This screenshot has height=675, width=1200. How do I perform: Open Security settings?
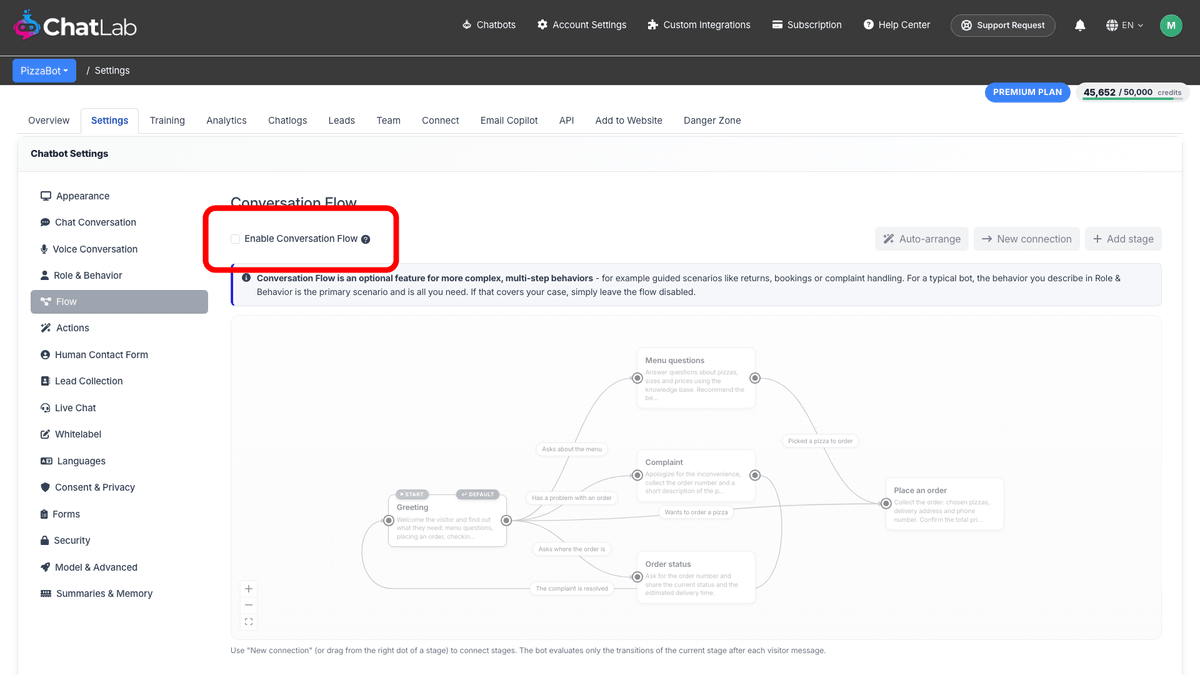pyautogui.click(x=119, y=540)
